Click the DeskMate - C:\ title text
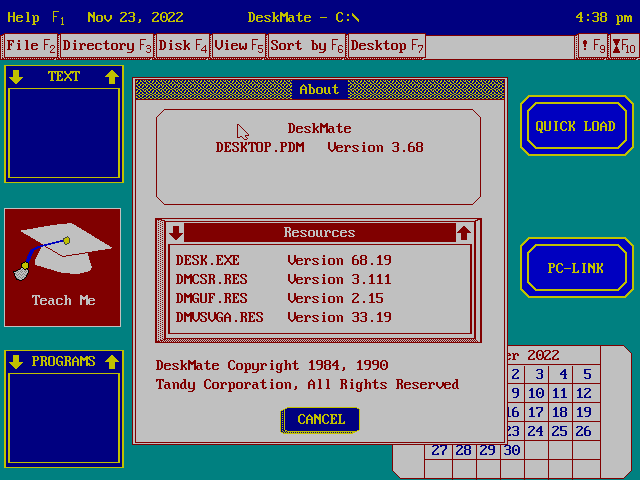Image resolution: width=640 pixels, height=480 pixels. 304,18
